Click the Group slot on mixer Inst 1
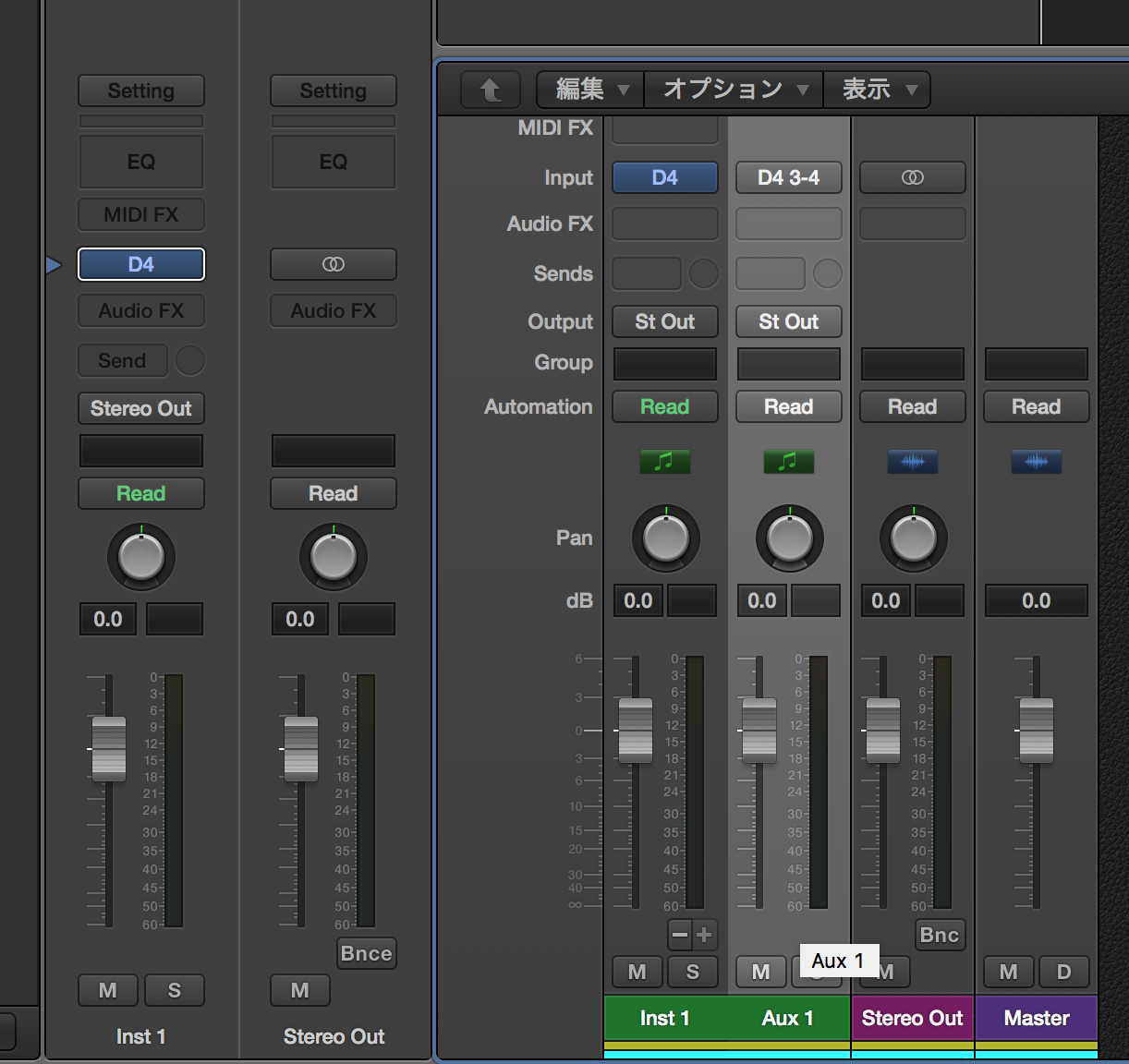 (664, 363)
